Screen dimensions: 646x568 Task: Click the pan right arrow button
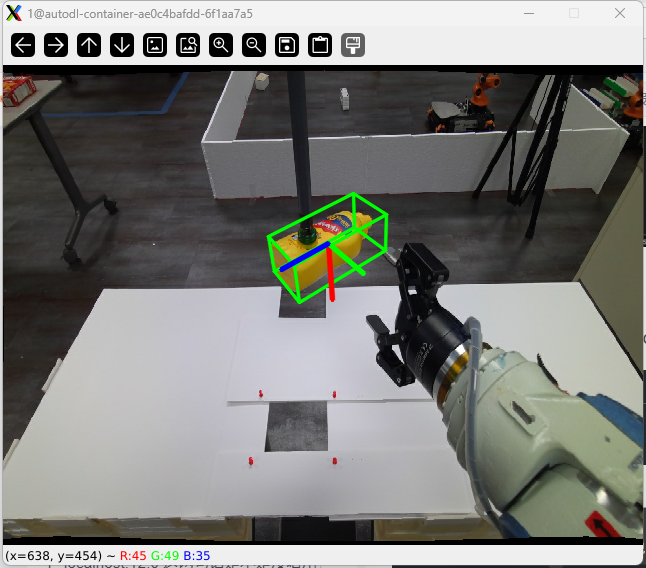point(56,45)
